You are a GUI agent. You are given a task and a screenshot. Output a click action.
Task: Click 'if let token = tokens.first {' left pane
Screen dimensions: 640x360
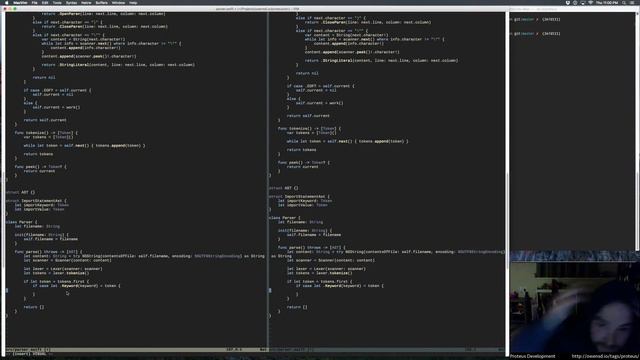[56, 281]
